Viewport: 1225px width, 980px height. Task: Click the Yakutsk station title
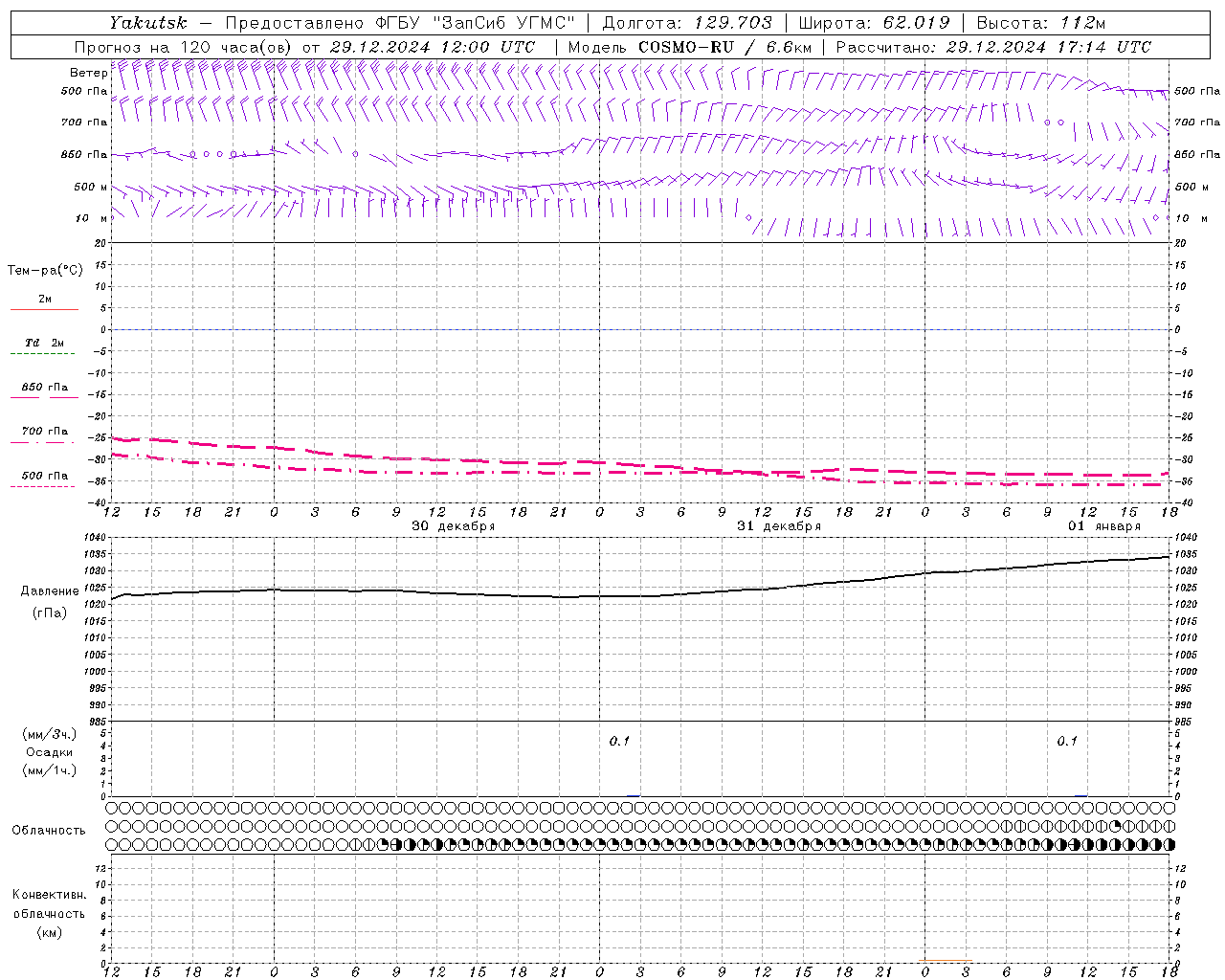147,22
